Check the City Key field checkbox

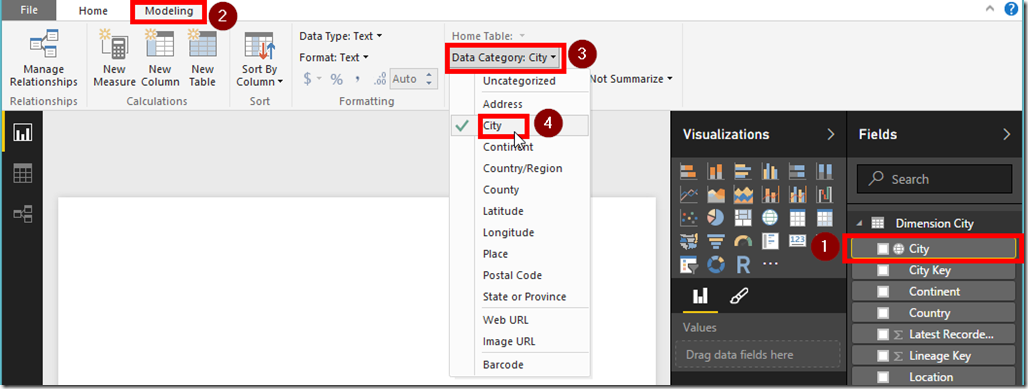click(883, 270)
